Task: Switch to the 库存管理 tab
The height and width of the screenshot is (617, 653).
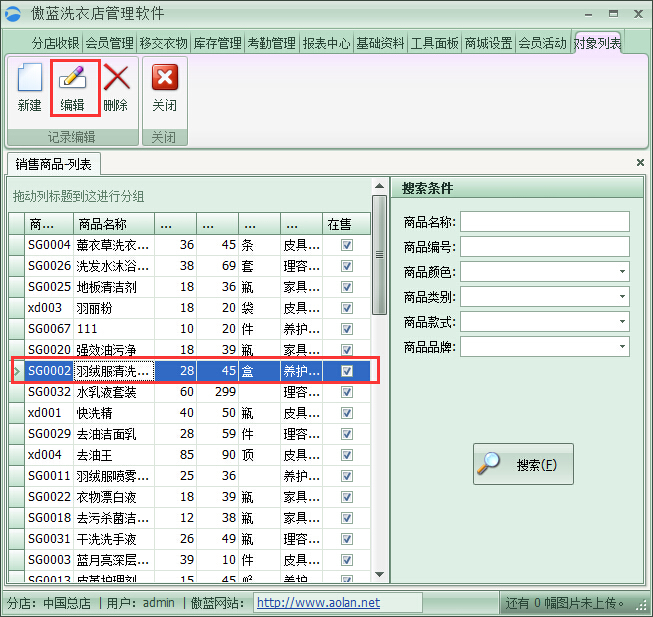Action: [x=217, y=44]
